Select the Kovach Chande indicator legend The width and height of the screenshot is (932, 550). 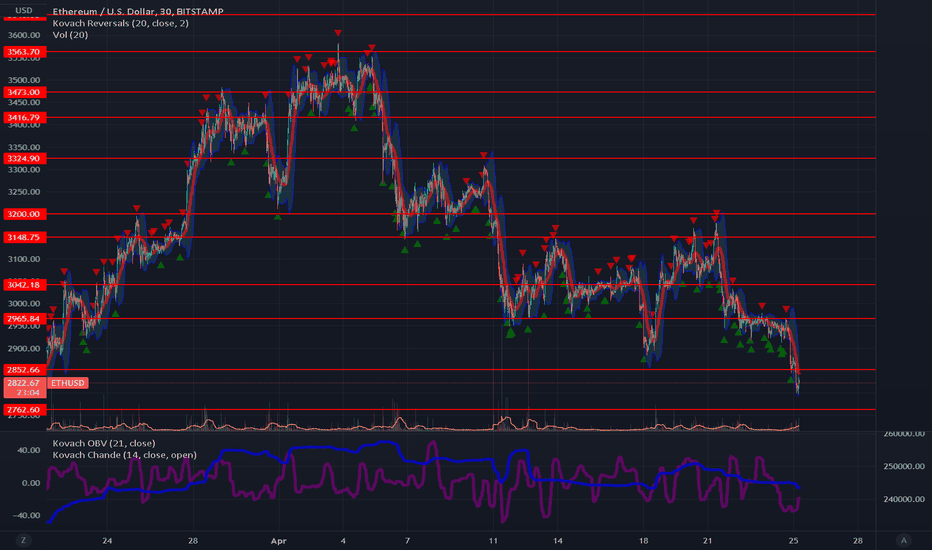124,455
